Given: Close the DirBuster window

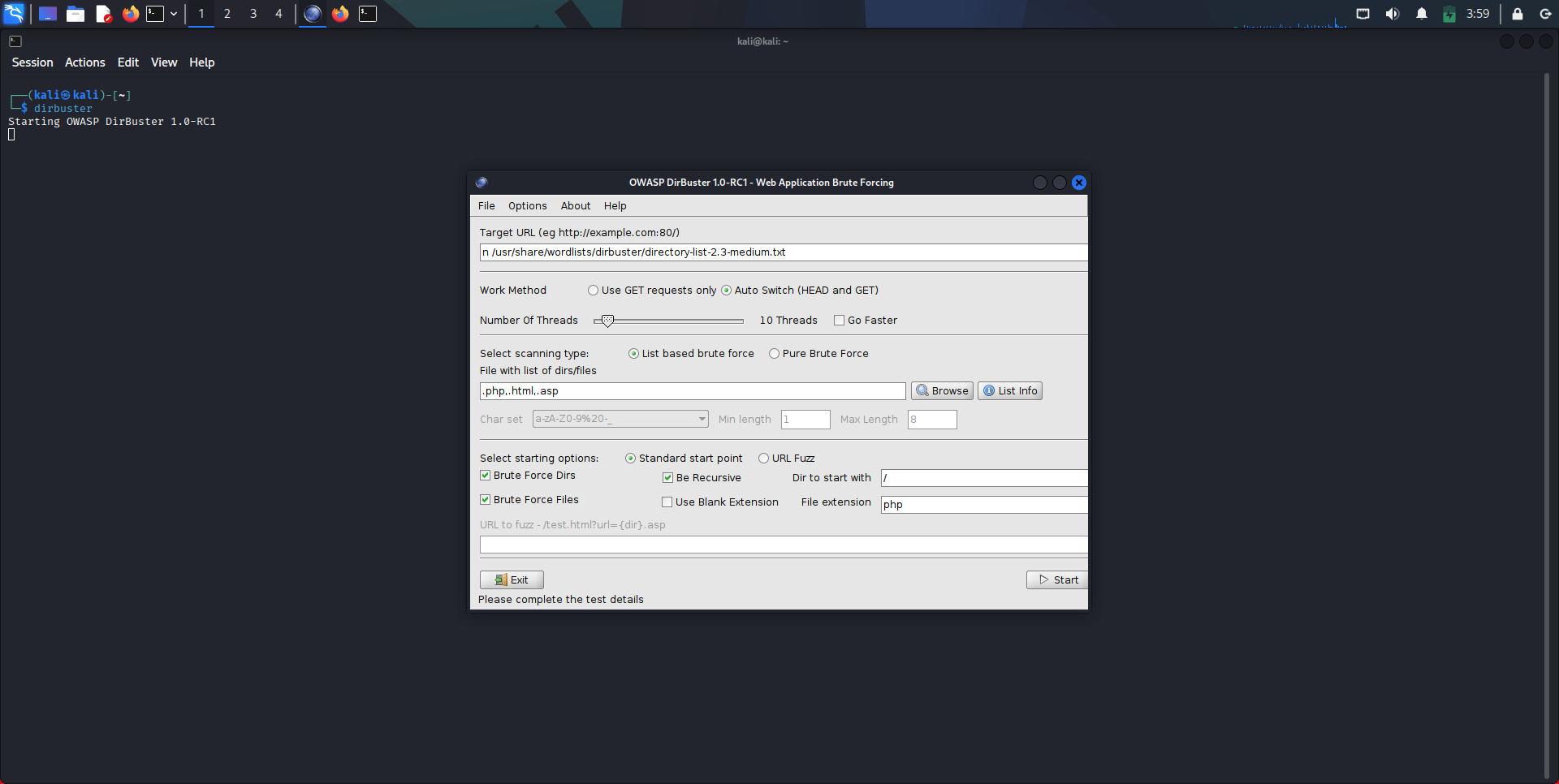Looking at the screenshot, I should click(1079, 183).
